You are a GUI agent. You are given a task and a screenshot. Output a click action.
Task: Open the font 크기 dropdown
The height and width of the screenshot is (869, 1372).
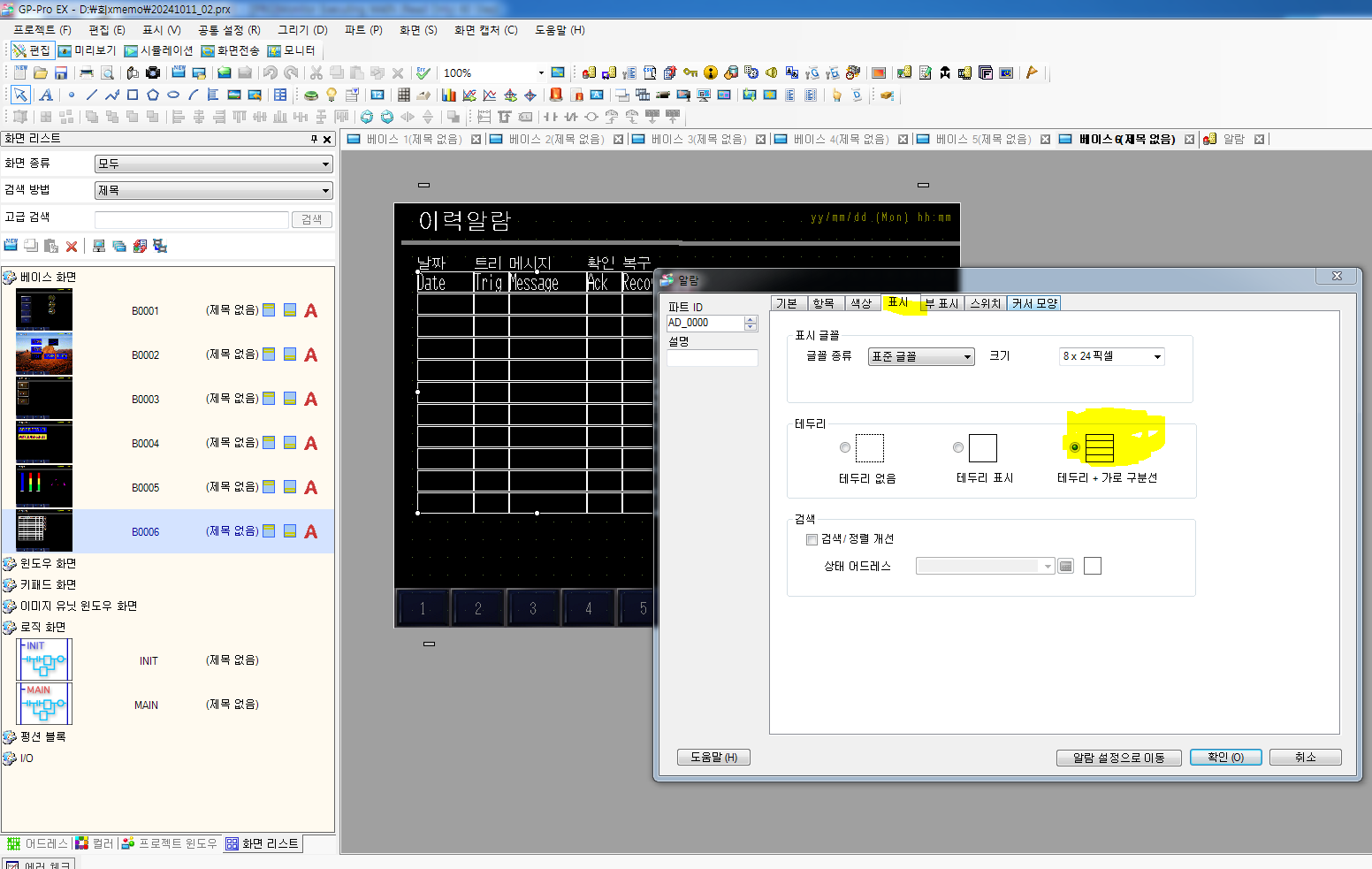[x=1111, y=356]
